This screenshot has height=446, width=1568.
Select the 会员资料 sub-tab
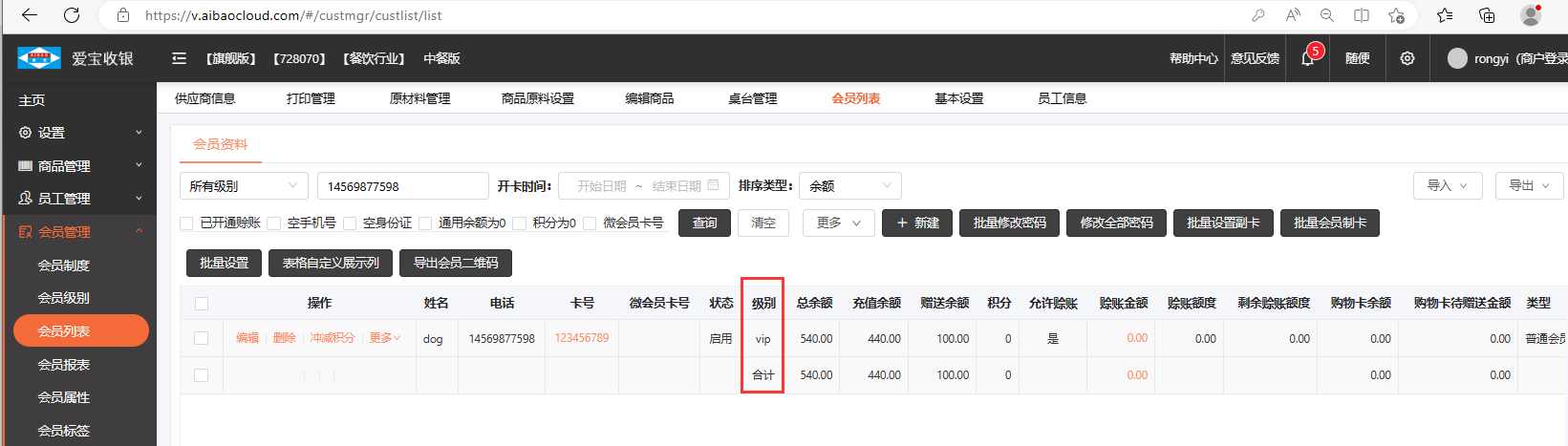point(221,144)
